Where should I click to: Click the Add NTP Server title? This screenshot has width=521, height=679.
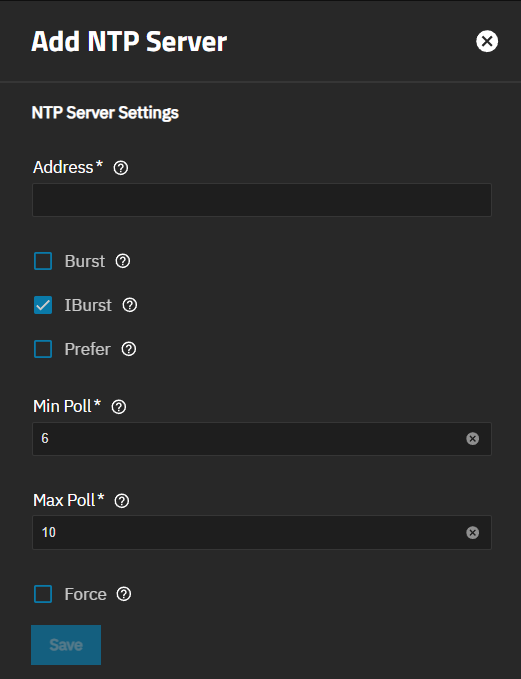coord(129,42)
